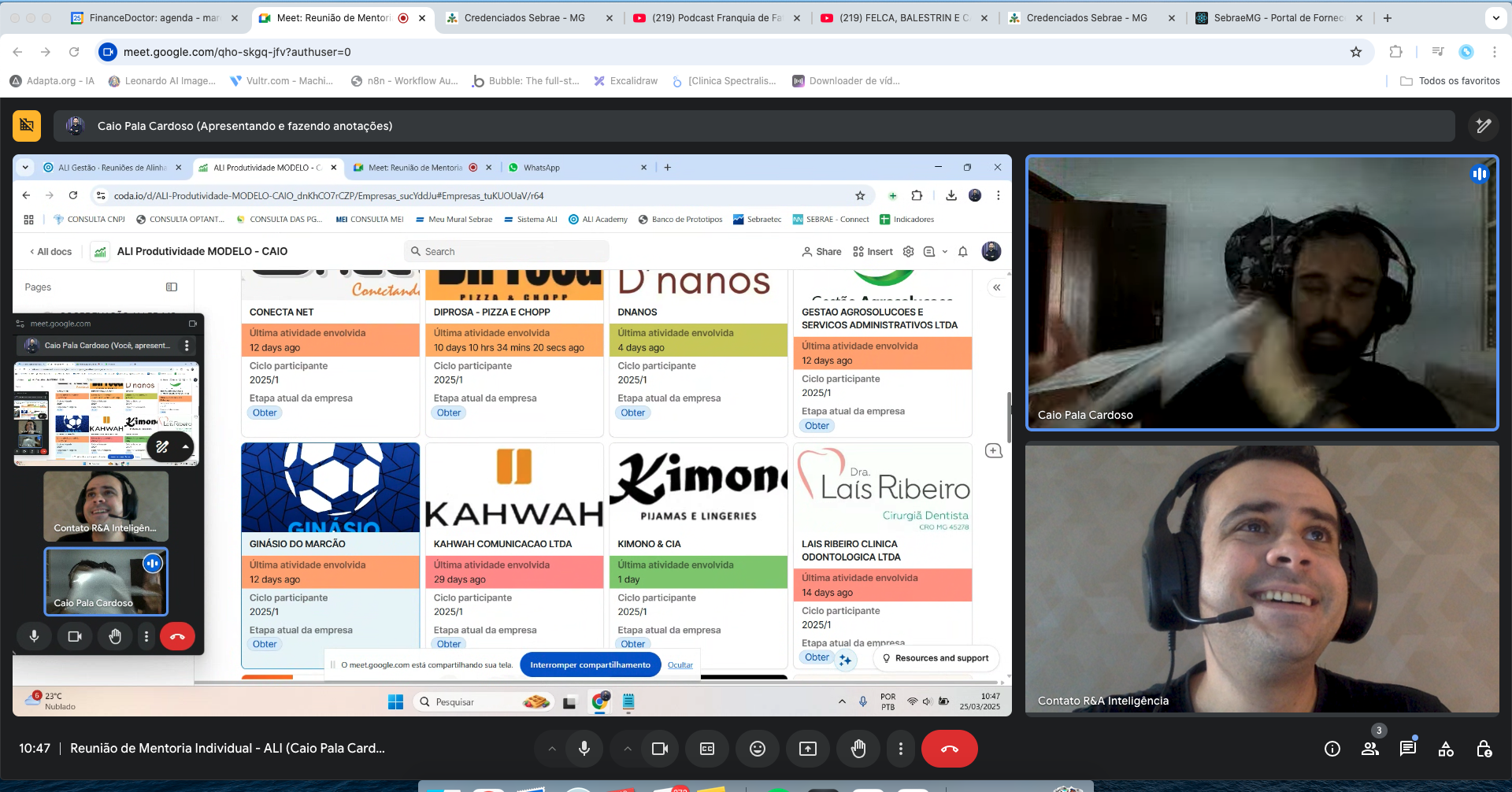Raise your hand in Meet's main control bar

(x=858, y=749)
